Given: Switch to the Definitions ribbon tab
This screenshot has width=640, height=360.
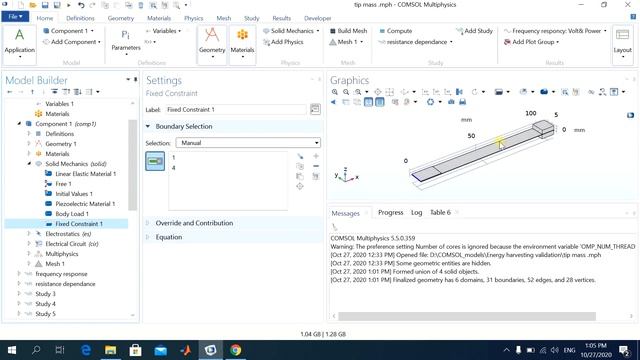Looking at the screenshot, I should coord(80,18).
